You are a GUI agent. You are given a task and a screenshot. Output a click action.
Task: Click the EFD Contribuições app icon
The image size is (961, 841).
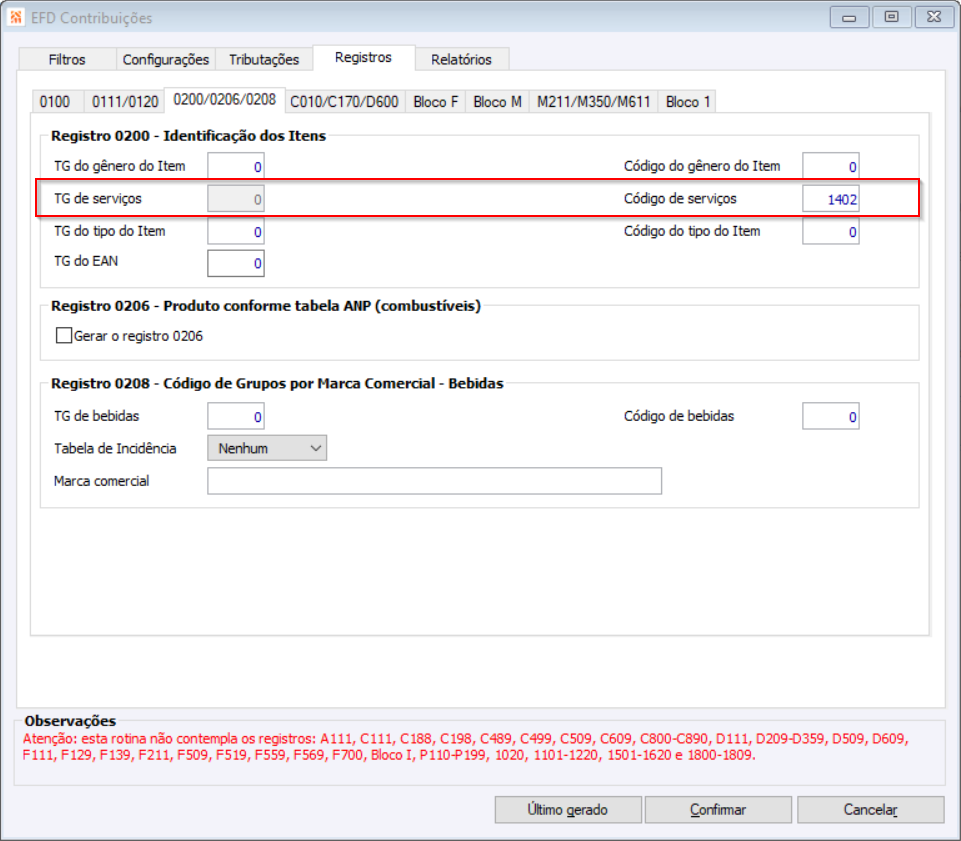point(16,17)
